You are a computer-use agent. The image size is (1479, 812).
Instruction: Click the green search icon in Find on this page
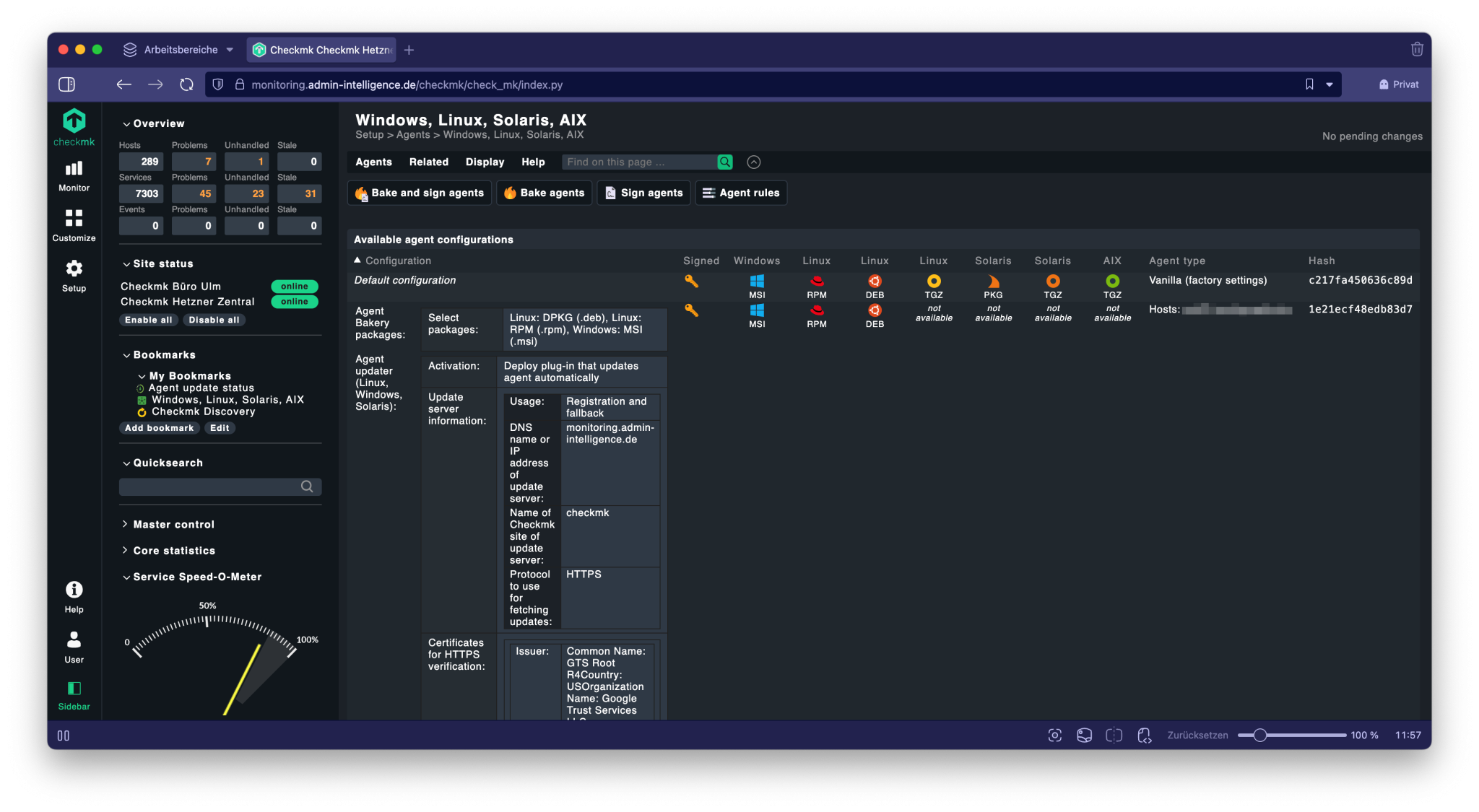point(724,162)
